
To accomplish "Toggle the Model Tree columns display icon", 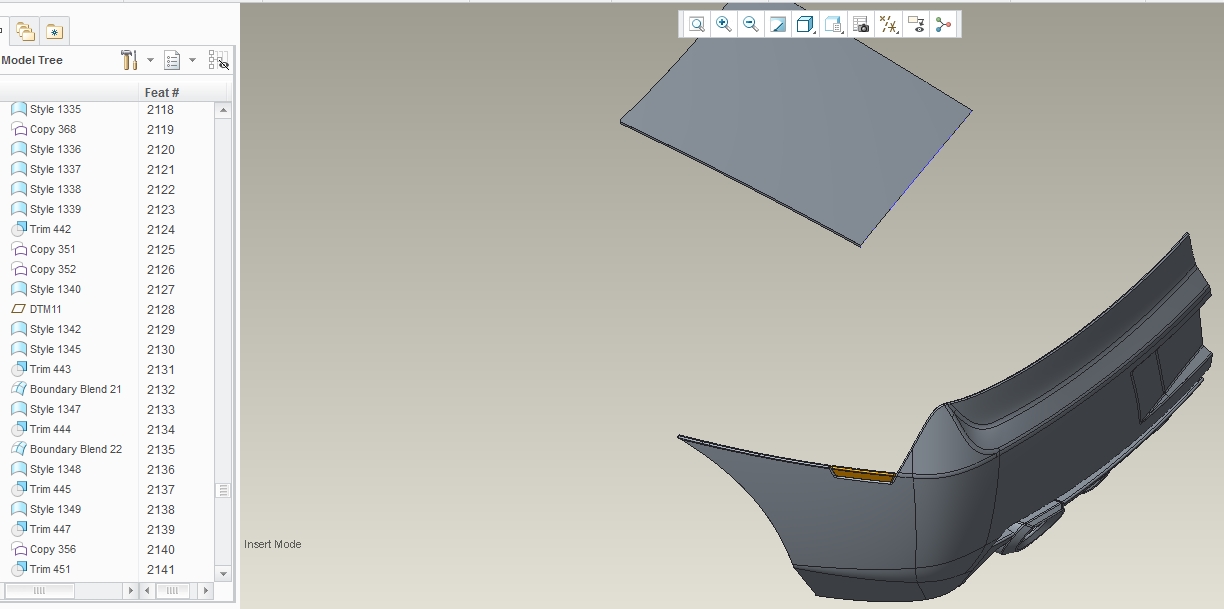I will pyautogui.click(x=218, y=61).
